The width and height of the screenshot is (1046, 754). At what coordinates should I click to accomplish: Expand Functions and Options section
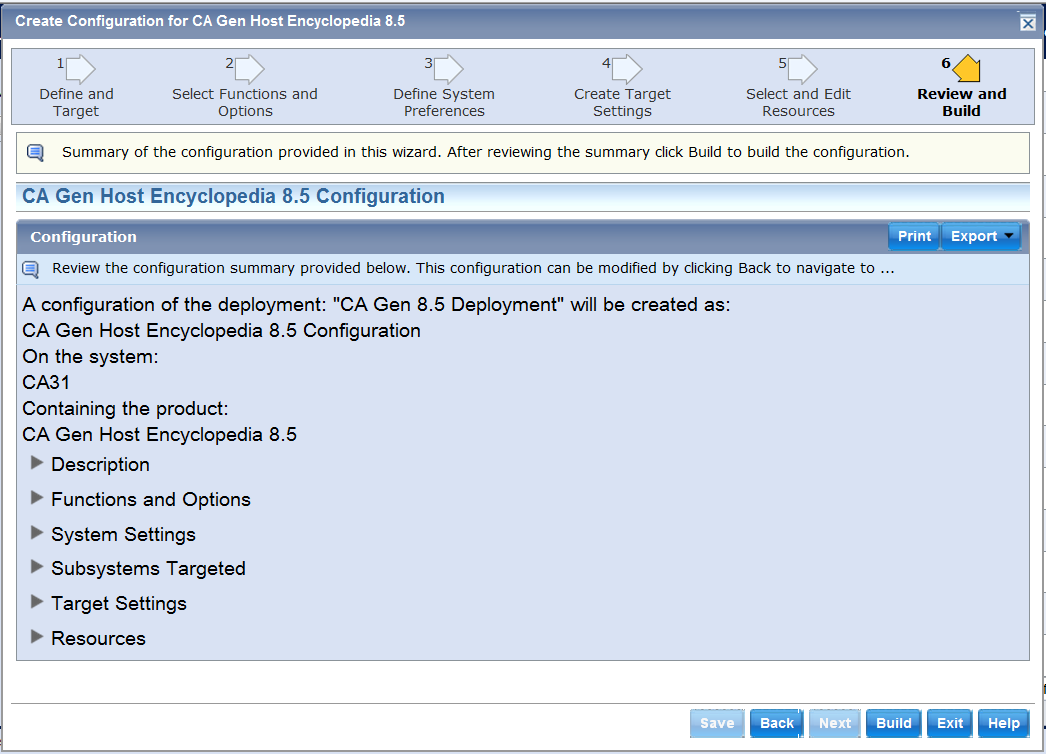tap(37, 498)
